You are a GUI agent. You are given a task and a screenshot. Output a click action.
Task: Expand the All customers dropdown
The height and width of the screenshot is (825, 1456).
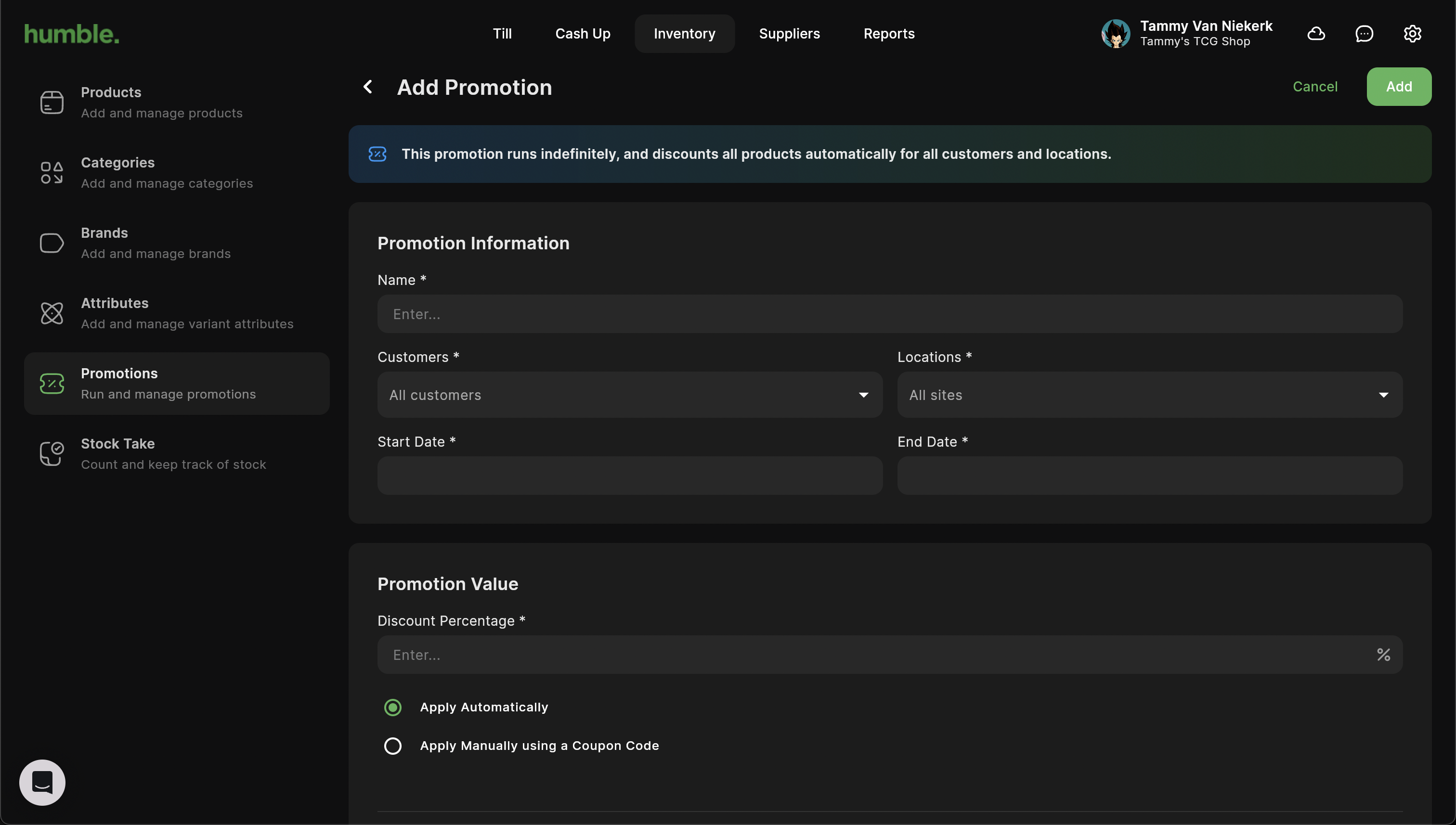(630, 395)
